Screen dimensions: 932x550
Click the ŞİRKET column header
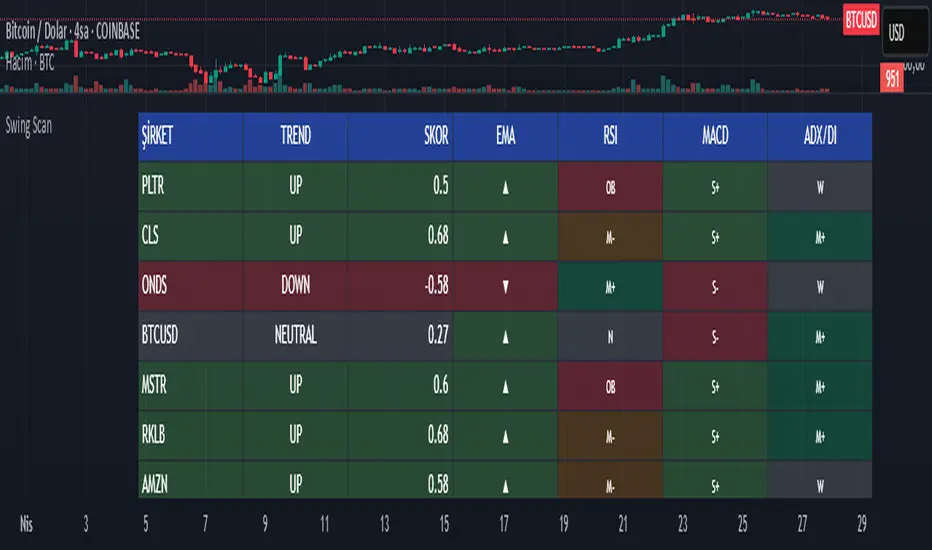pos(191,136)
